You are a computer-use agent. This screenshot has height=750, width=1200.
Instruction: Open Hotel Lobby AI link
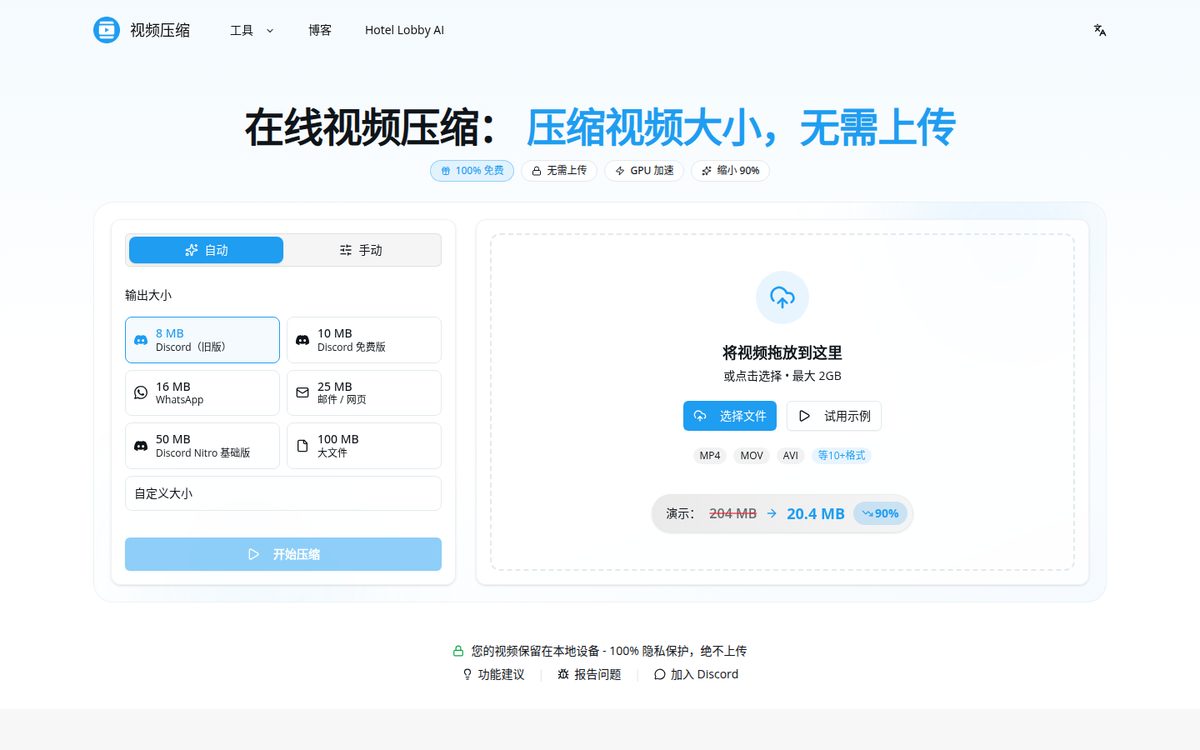click(x=404, y=30)
